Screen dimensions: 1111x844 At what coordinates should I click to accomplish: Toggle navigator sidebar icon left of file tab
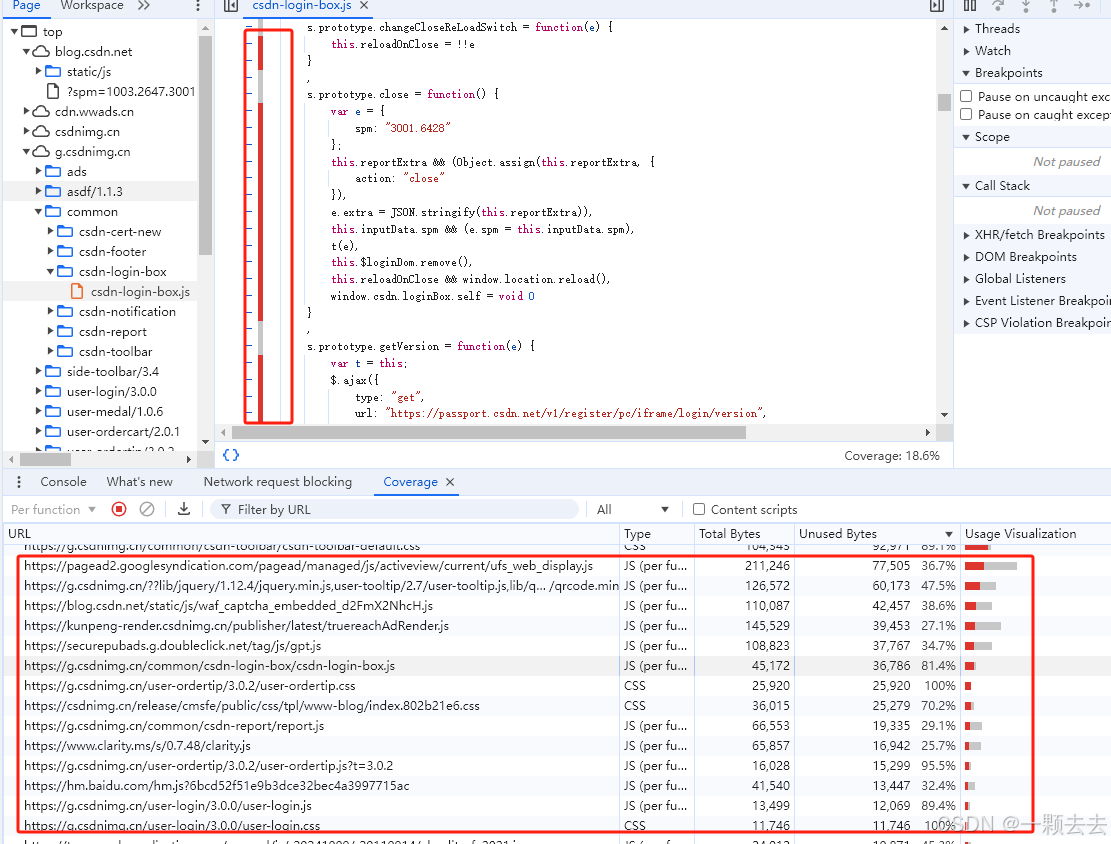pyautogui.click(x=230, y=6)
